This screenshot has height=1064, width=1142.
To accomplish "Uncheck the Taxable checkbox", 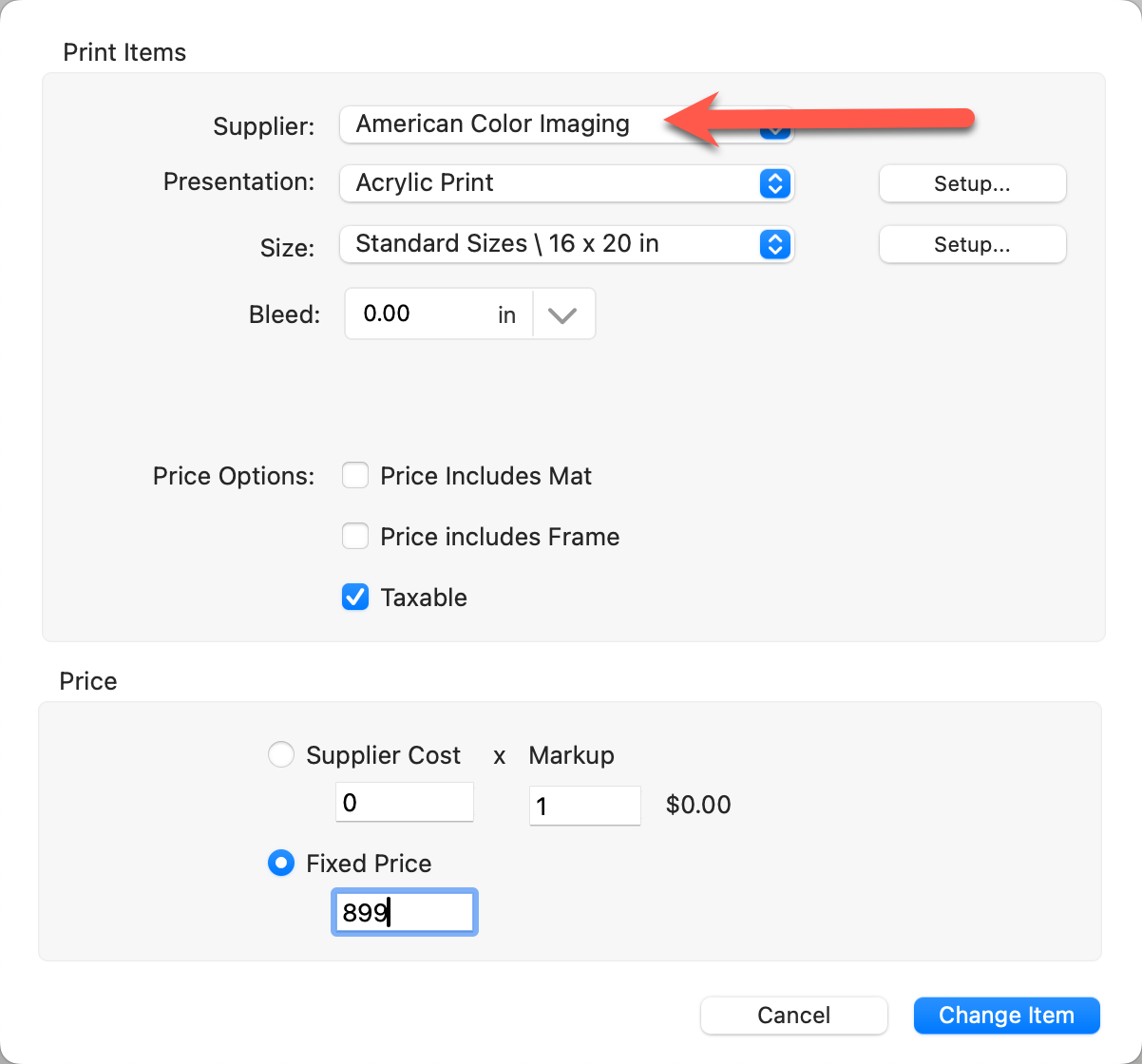I will tap(355, 598).
